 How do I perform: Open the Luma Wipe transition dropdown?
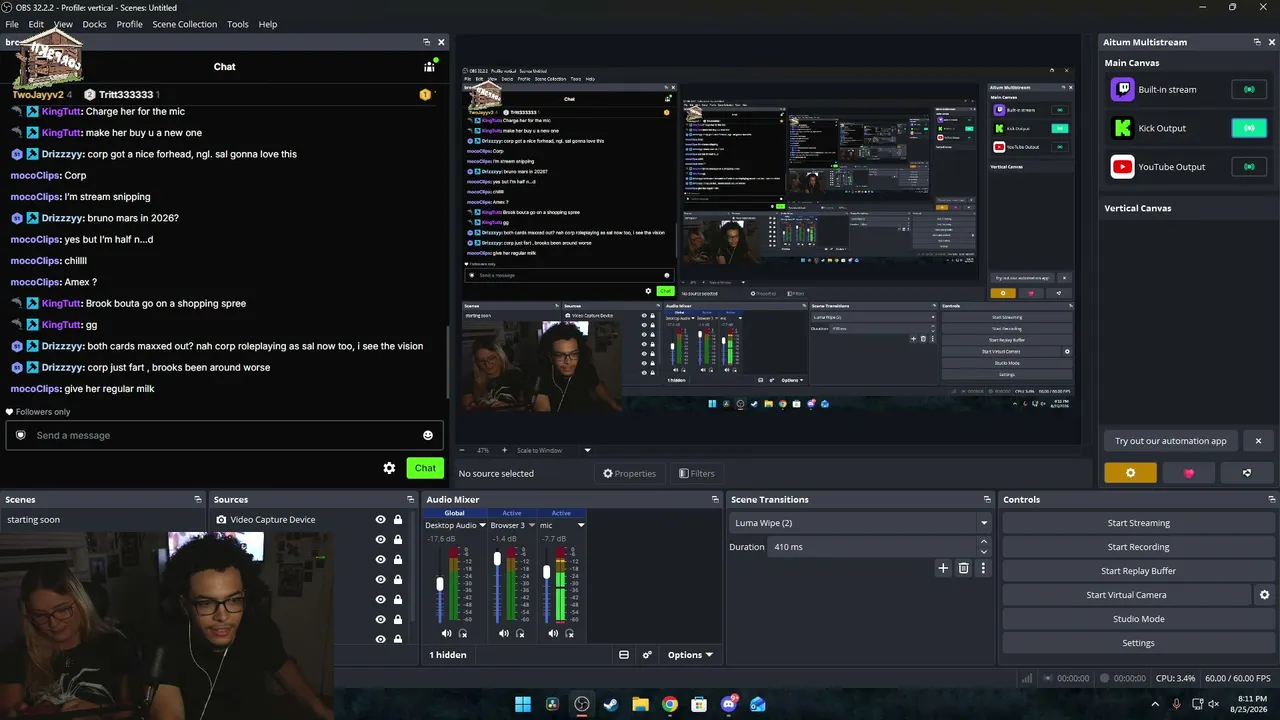[861, 523]
